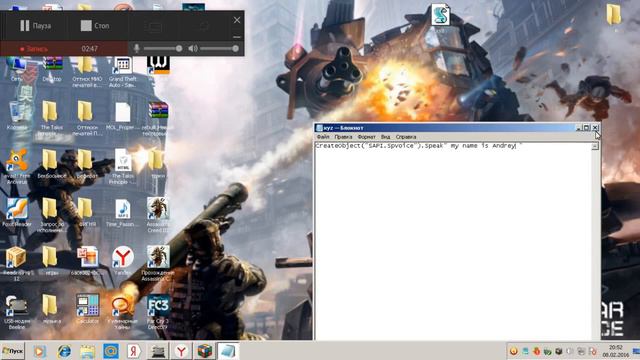
Task: Select the Calculator desktop shortcut
Action: (x=87, y=309)
